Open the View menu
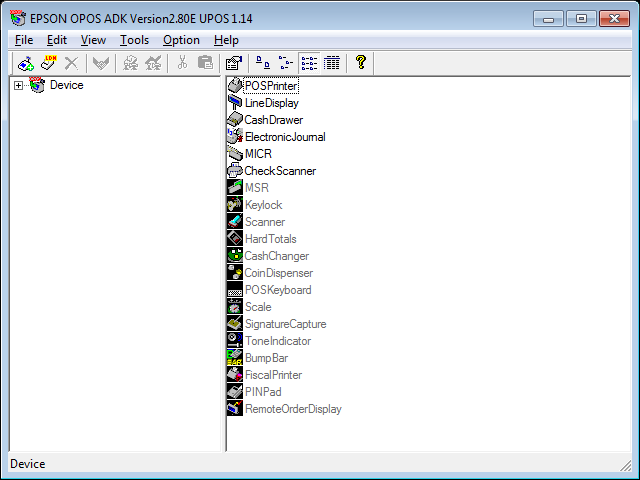640x480 pixels. pyautogui.click(x=93, y=40)
